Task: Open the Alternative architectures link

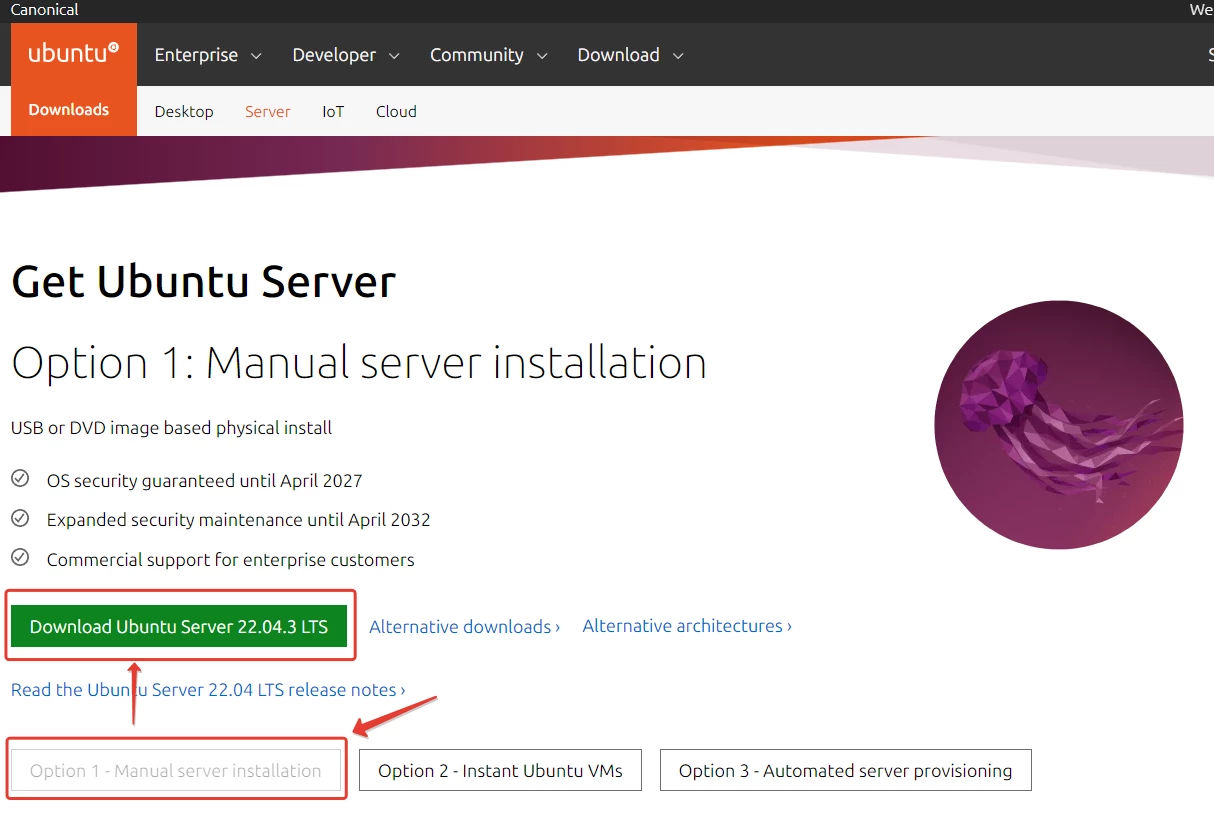Action: tap(687, 626)
